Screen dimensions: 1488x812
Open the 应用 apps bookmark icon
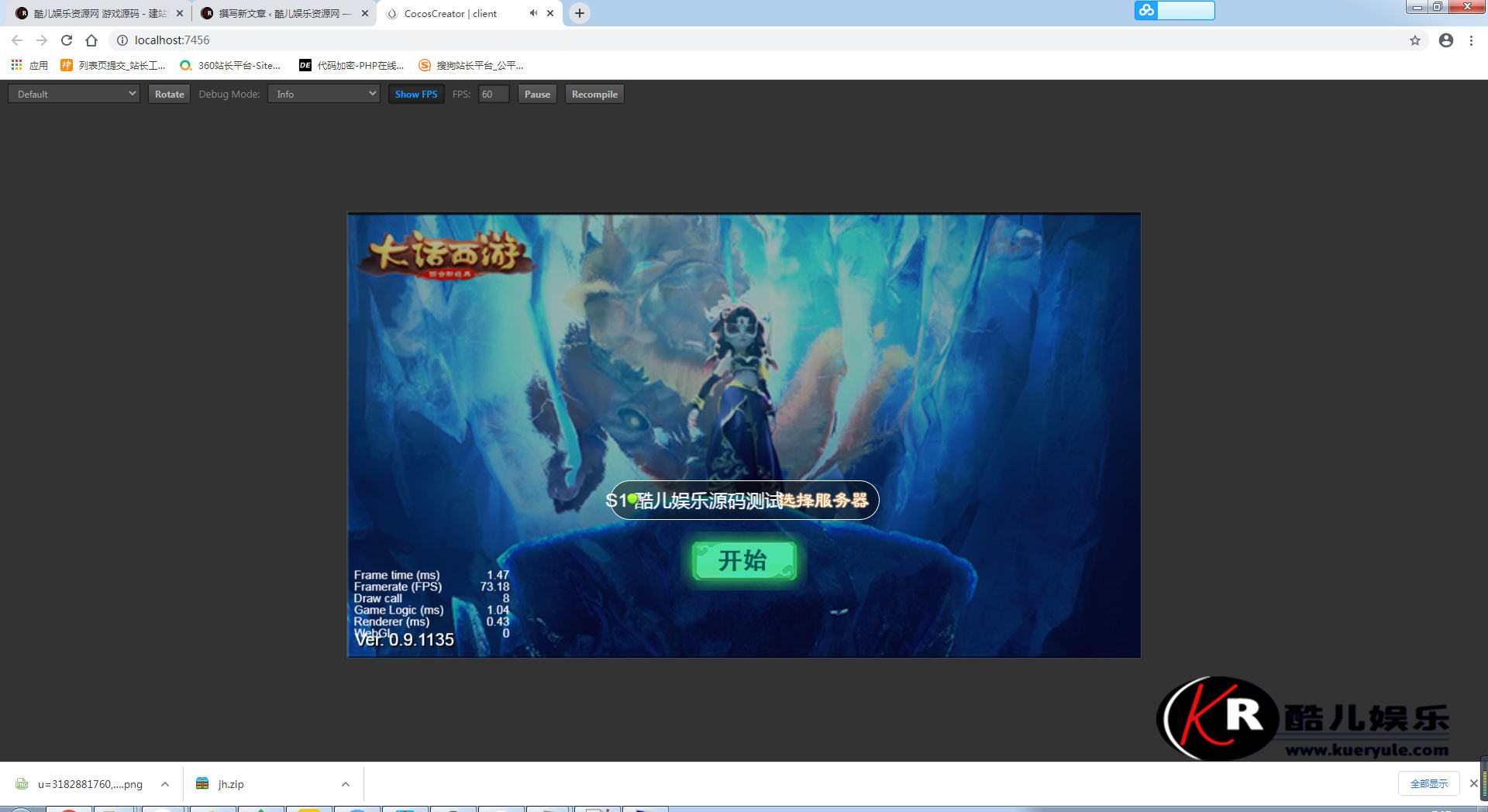coord(16,65)
